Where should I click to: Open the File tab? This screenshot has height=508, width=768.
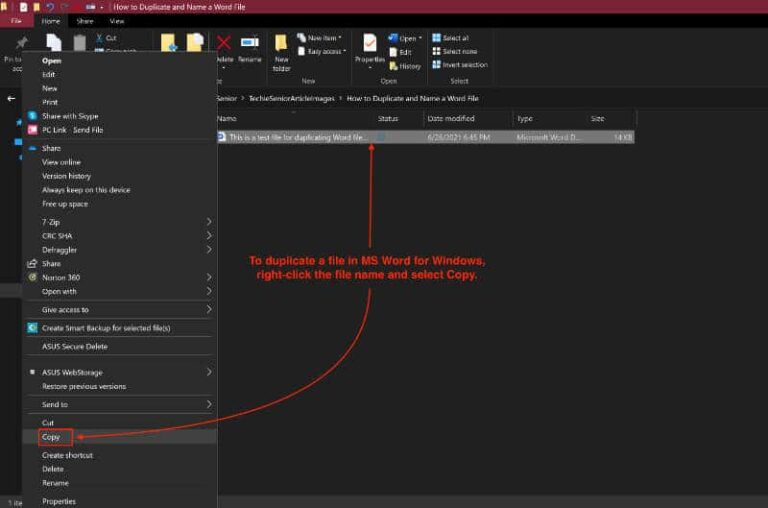pyautogui.click(x=16, y=20)
